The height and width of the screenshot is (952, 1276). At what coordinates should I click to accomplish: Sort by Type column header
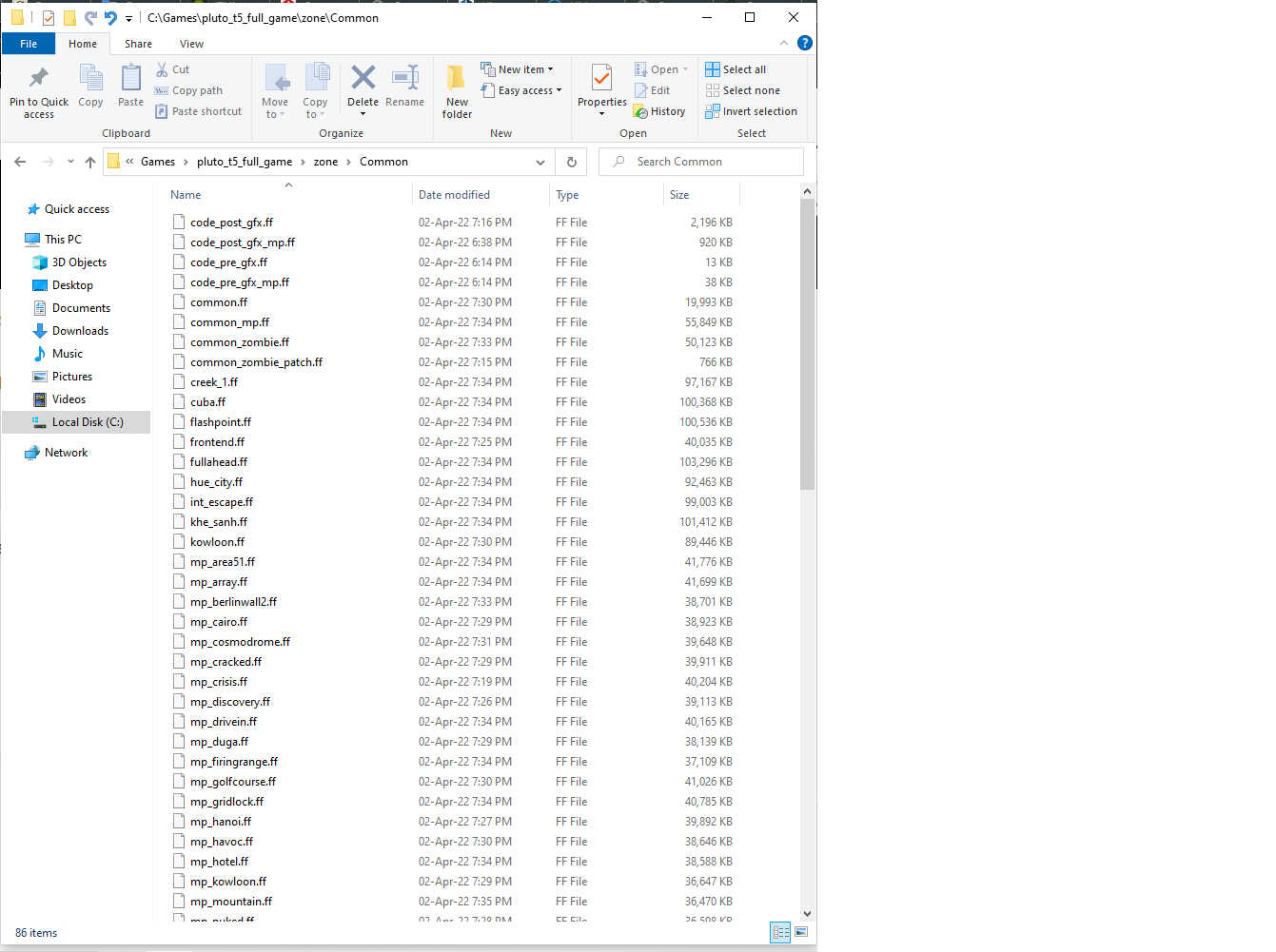[606, 195]
